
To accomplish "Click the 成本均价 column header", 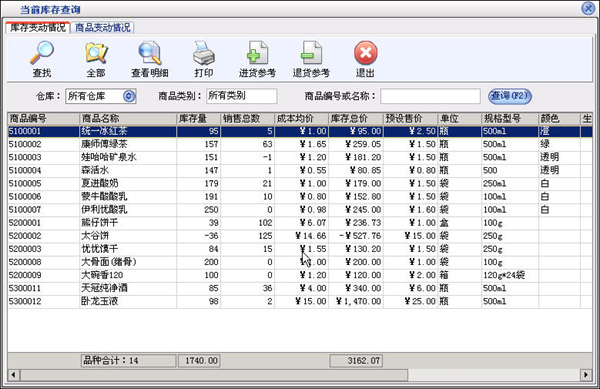I will (x=301, y=119).
